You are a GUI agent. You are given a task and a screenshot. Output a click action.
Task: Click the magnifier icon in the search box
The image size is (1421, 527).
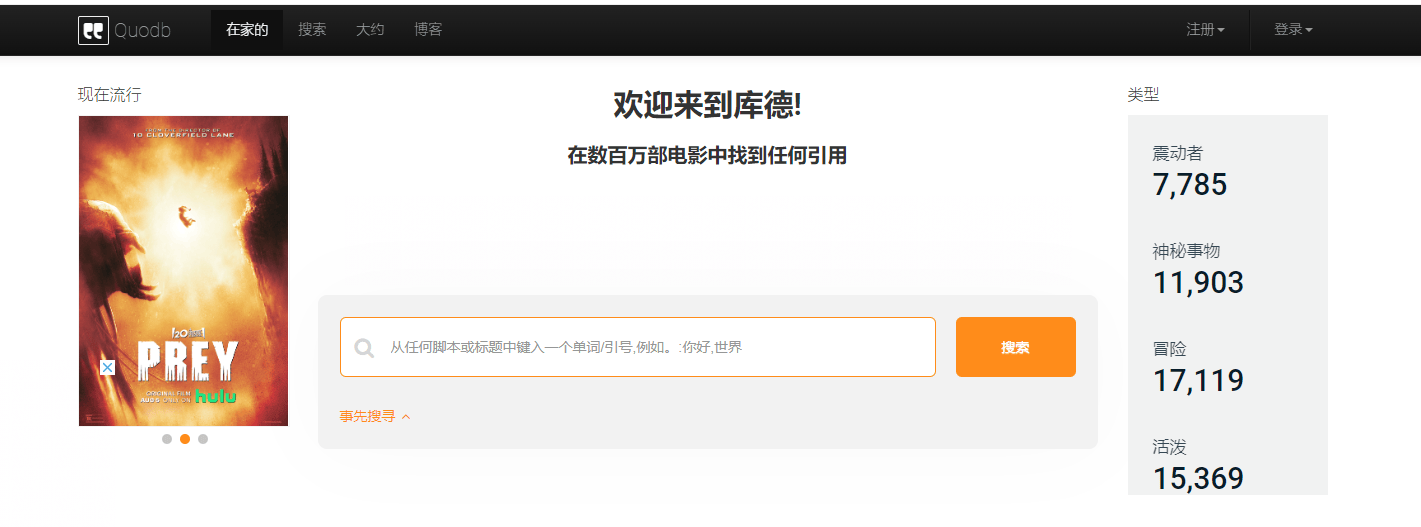[365, 348]
